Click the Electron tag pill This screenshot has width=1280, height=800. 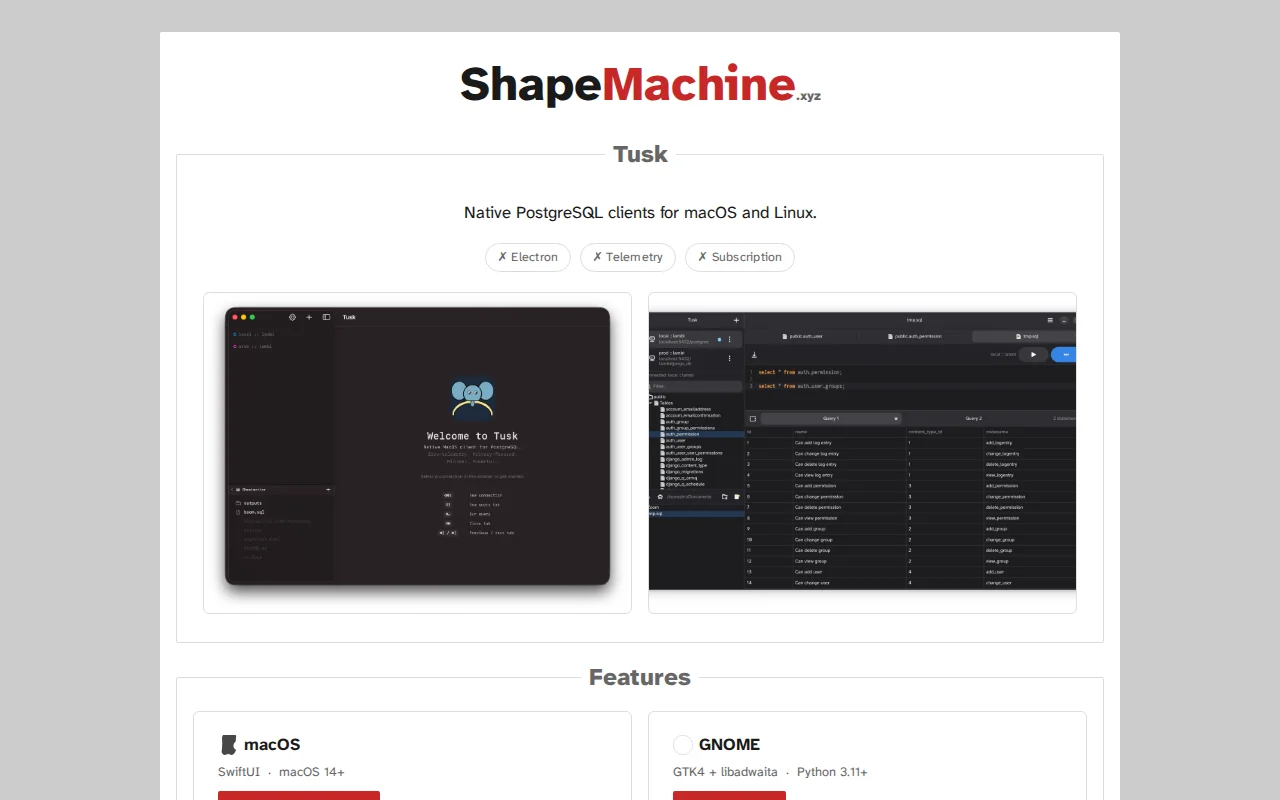pos(528,257)
